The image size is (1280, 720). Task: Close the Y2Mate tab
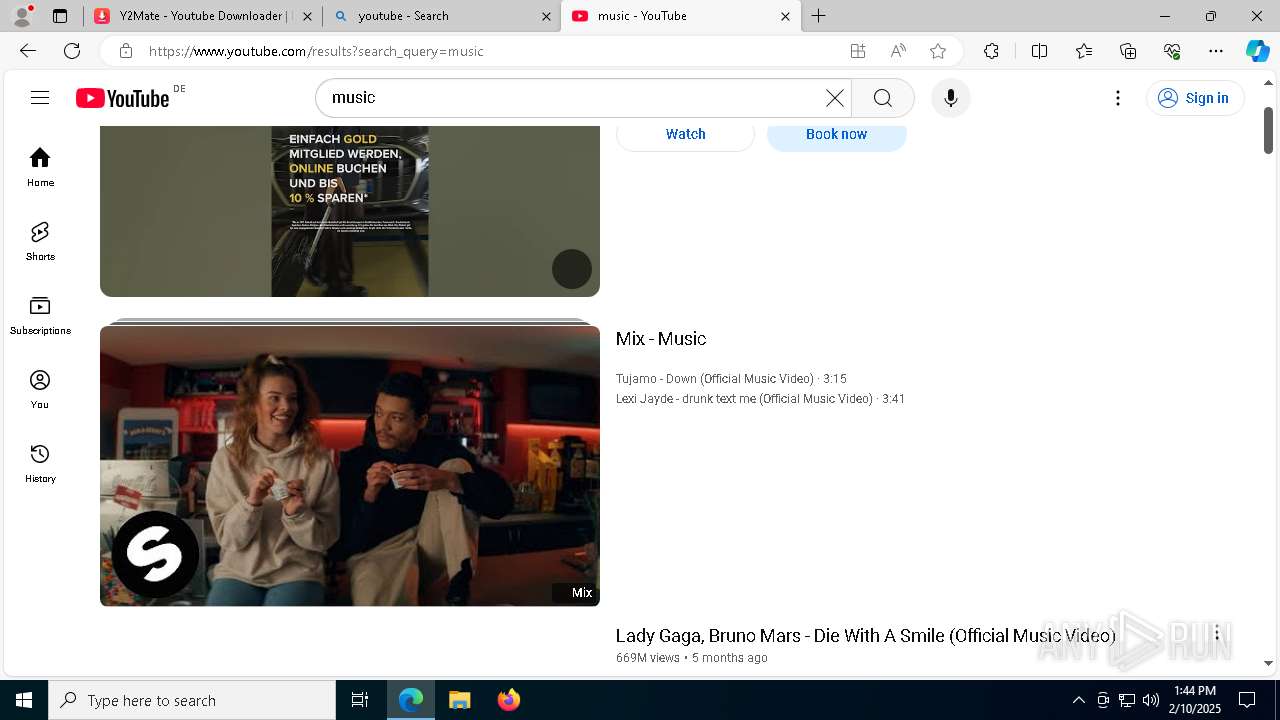coord(307,16)
